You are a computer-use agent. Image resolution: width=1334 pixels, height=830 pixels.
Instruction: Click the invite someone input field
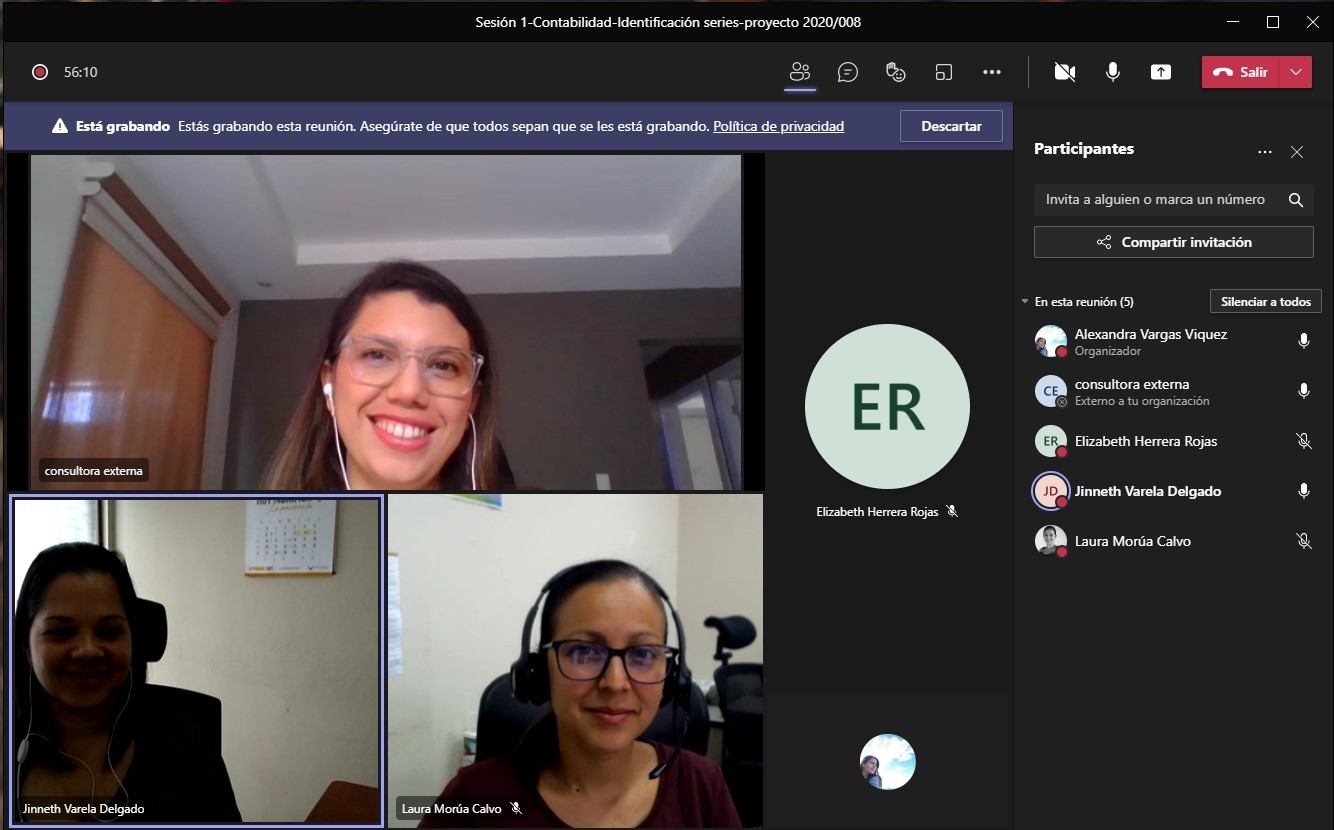click(1155, 200)
